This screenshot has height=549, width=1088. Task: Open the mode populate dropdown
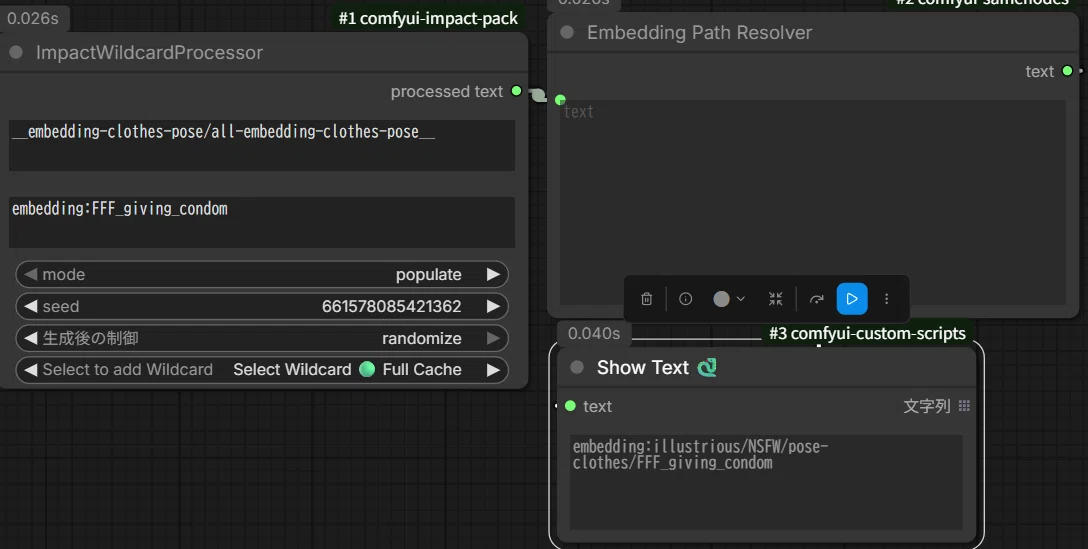coord(262,274)
